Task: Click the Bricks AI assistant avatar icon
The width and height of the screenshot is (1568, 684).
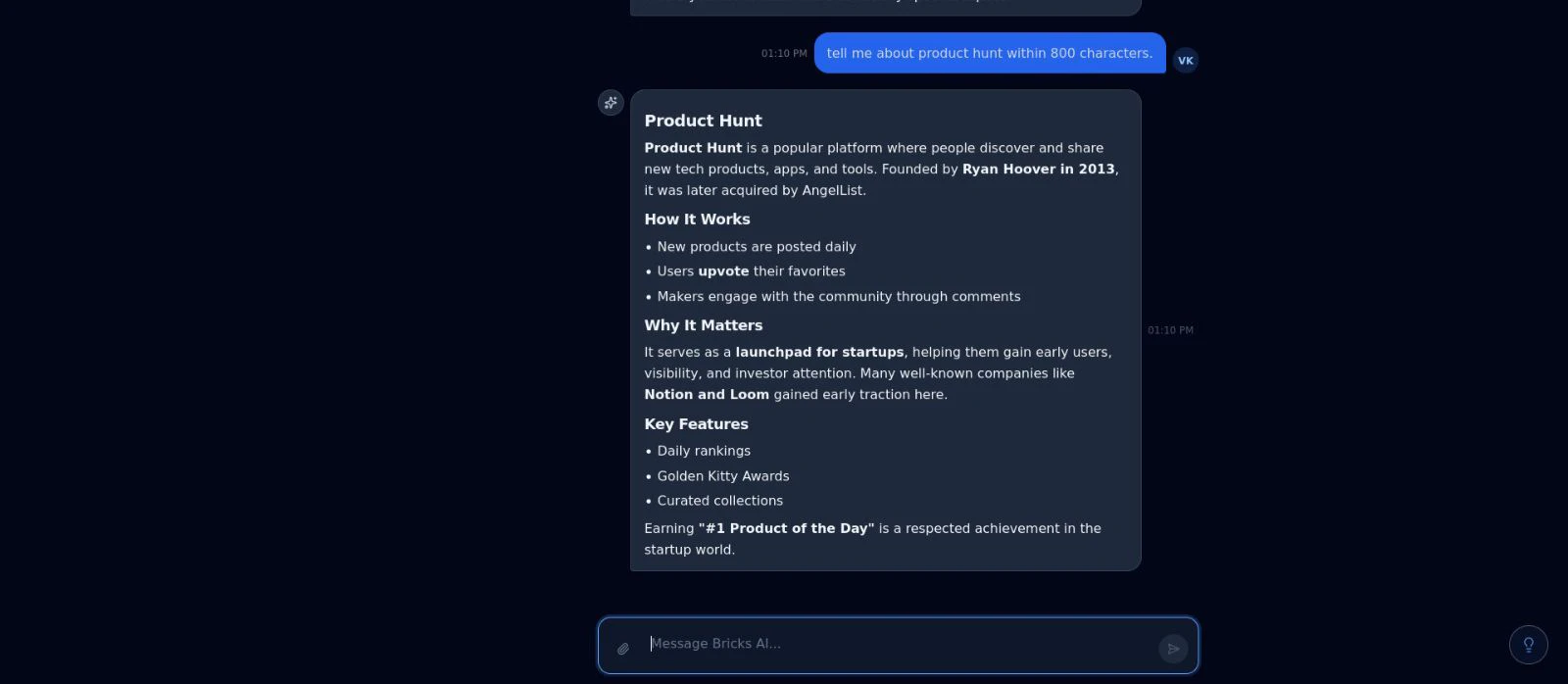Action: tap(611, 102)
